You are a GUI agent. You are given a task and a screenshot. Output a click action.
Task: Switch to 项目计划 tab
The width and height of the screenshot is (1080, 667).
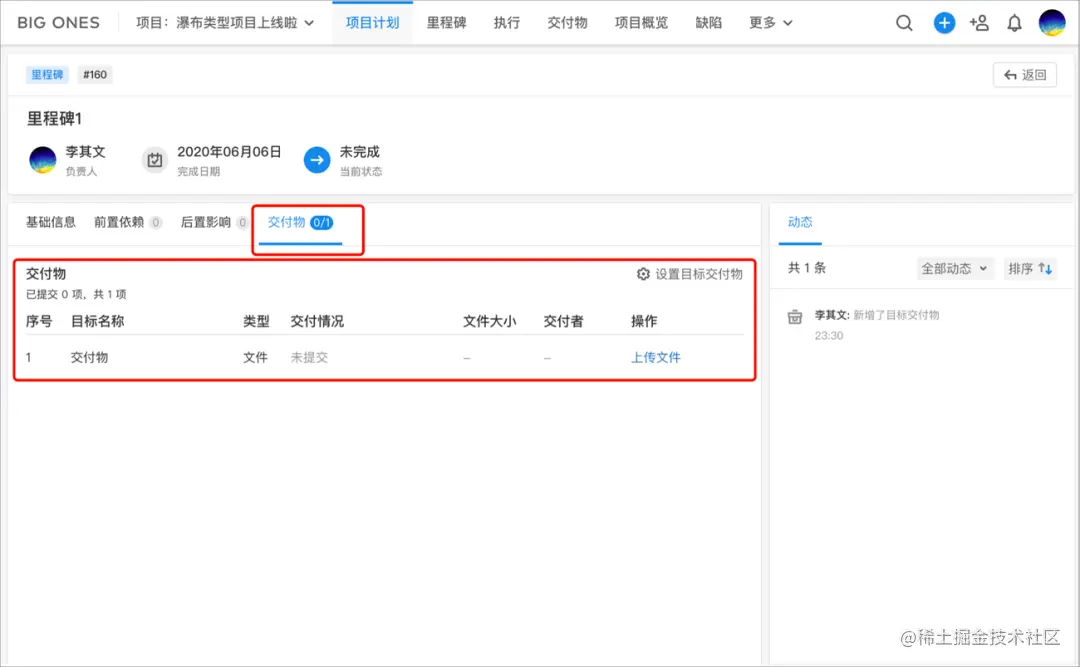point(372,23)
